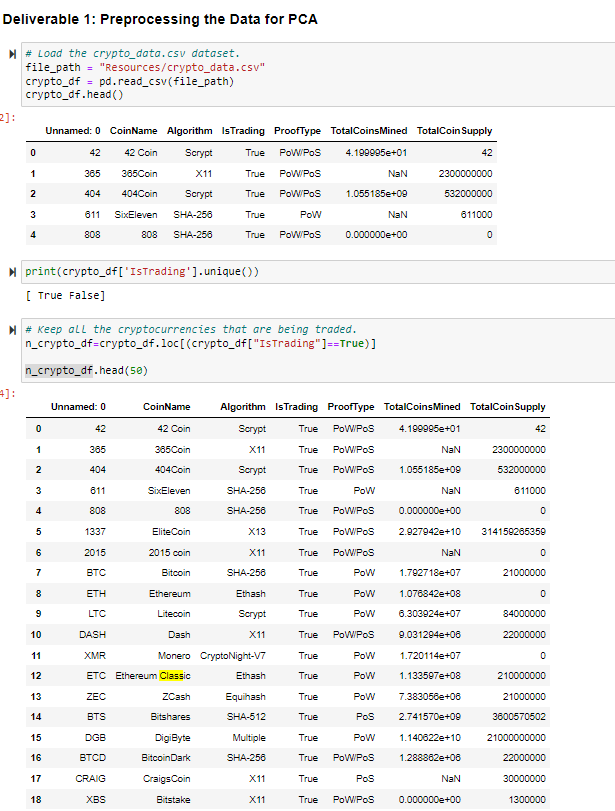Select the Ethereum Classic cell
This screenshot has width=615, height=811.
pos(153,676)
